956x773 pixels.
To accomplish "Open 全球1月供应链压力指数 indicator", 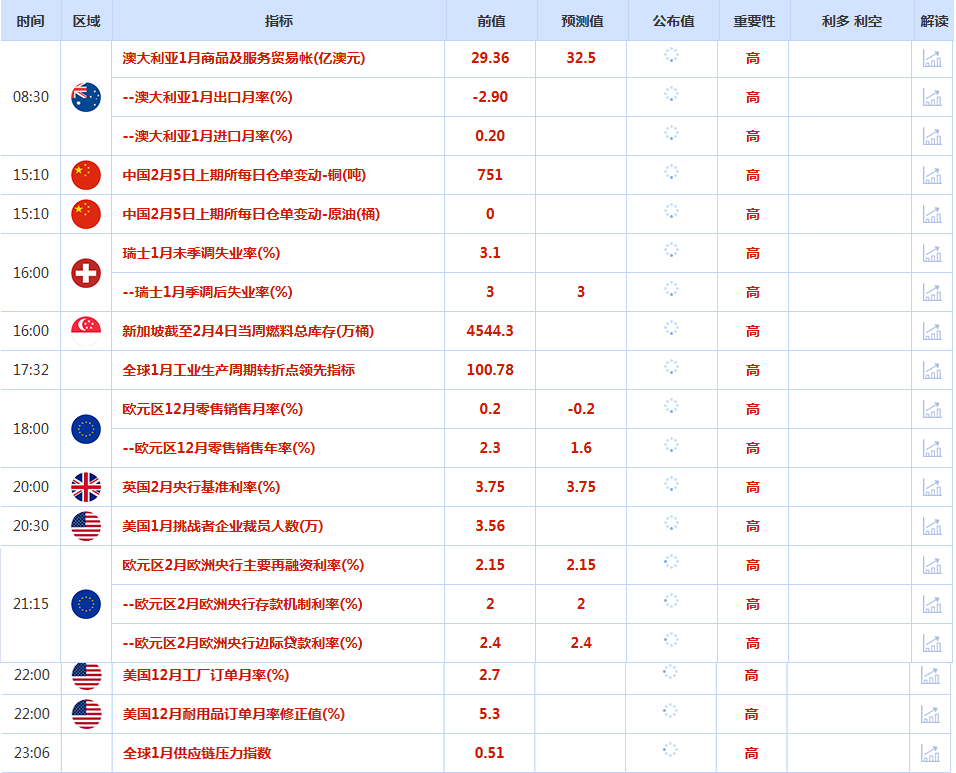I will pyautogui.click(x=197, y=753).
